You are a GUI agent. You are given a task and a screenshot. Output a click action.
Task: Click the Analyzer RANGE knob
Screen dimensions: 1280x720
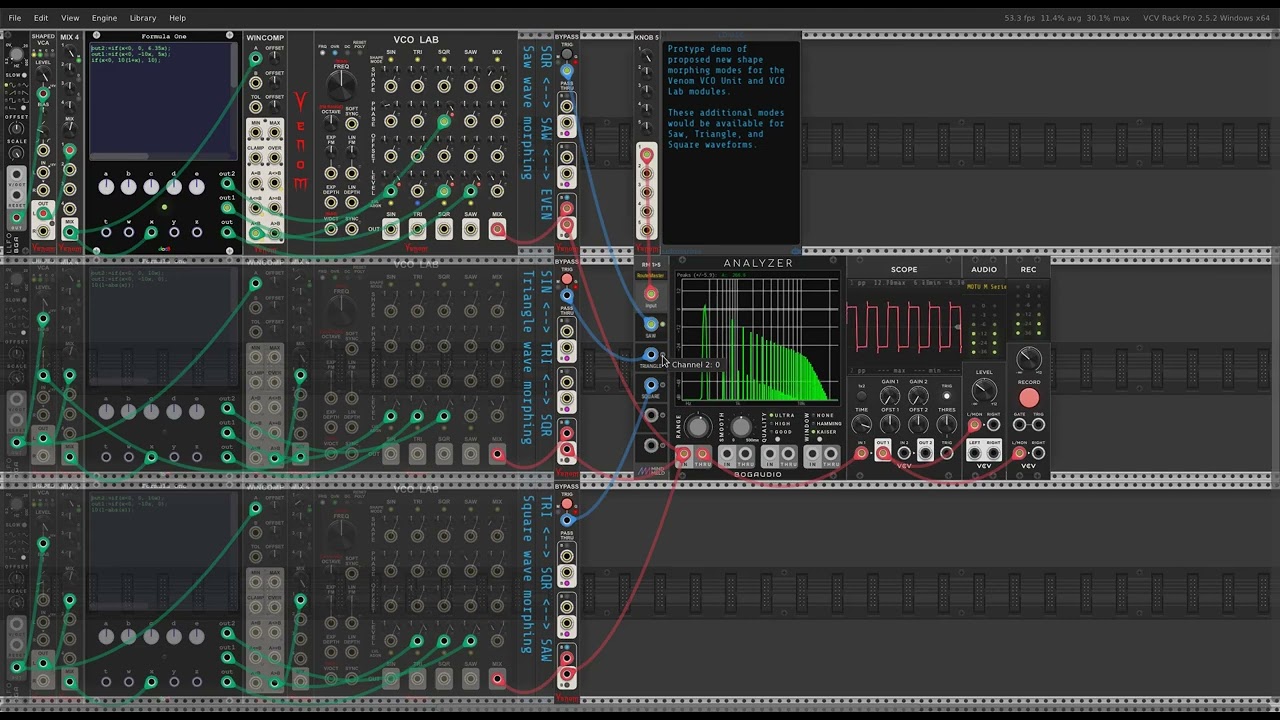pyautogui.click(x=698, y=426)
